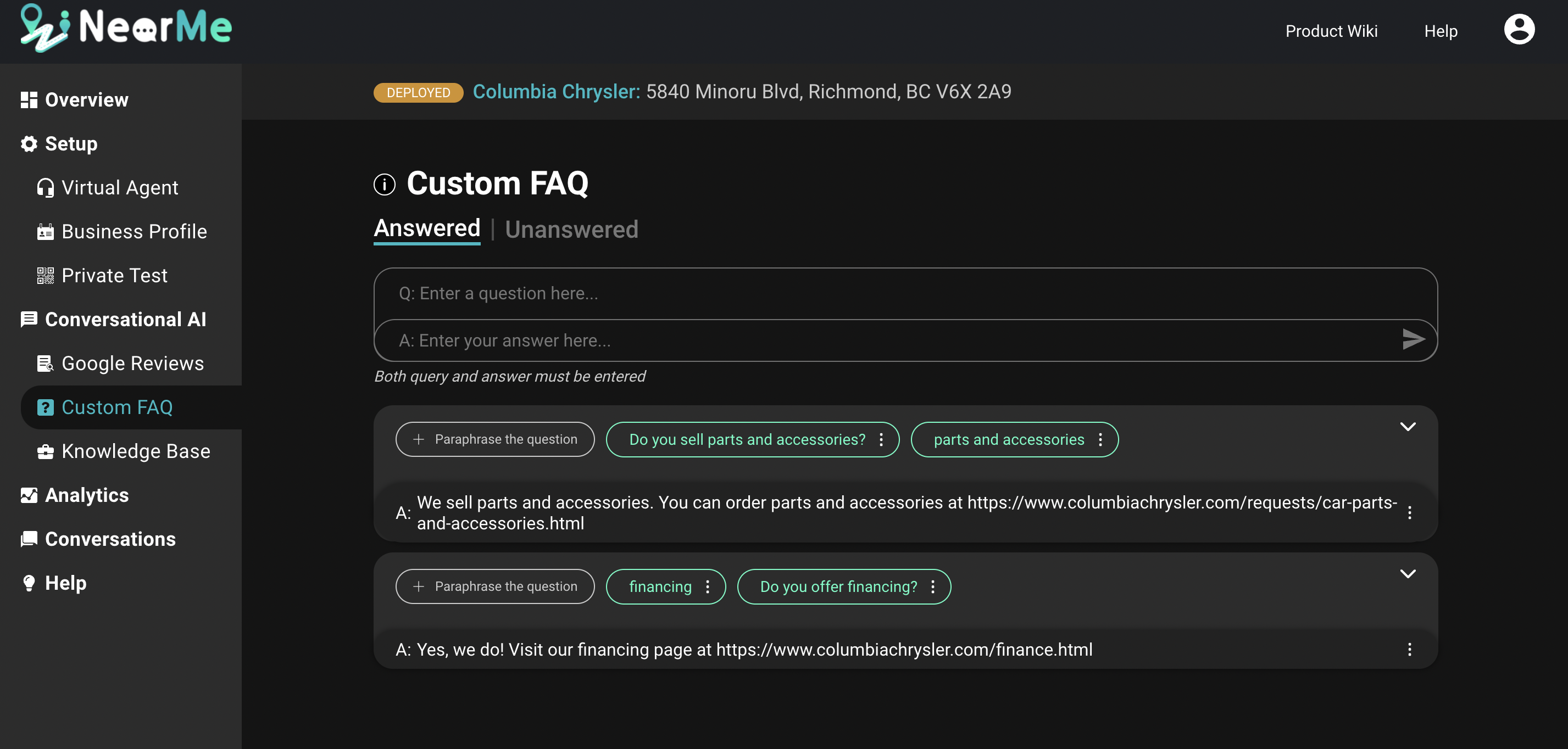The image size is (1568, 749).
Task: Select Private Test option
Action: tap(114, 275)
